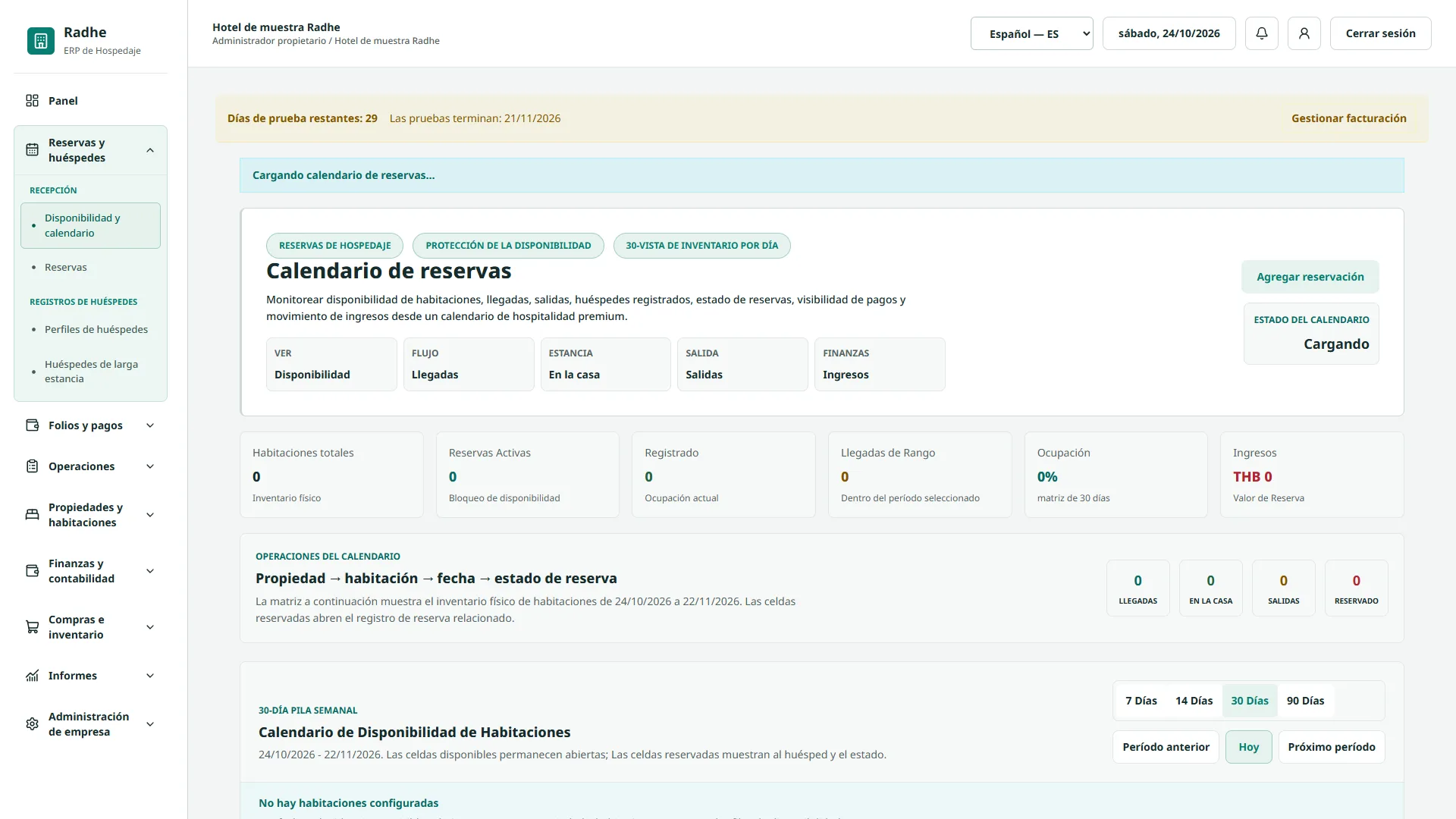
Task: Click the Folios y pagos wallet icon
Action: coord(32,425)
